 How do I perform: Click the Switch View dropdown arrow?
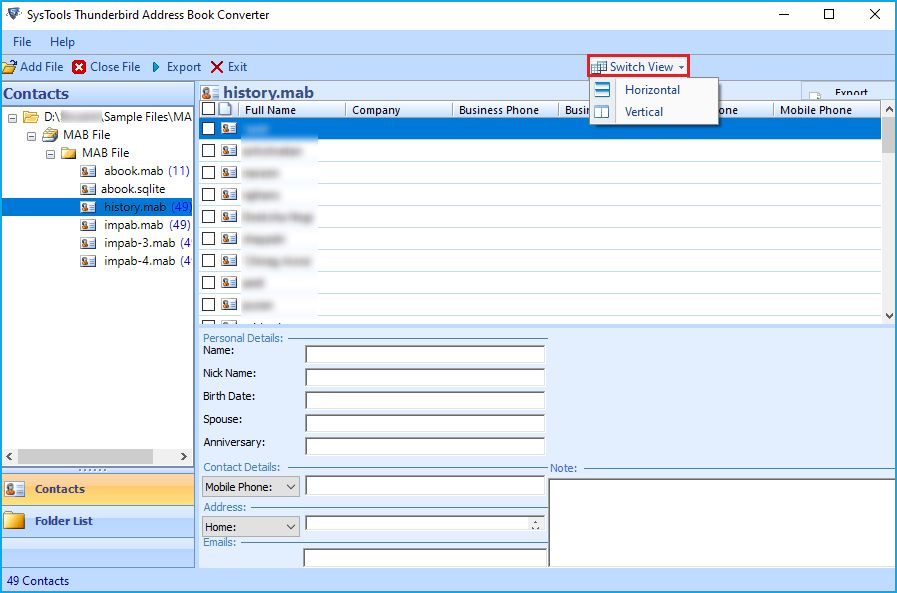pos(681,67)
